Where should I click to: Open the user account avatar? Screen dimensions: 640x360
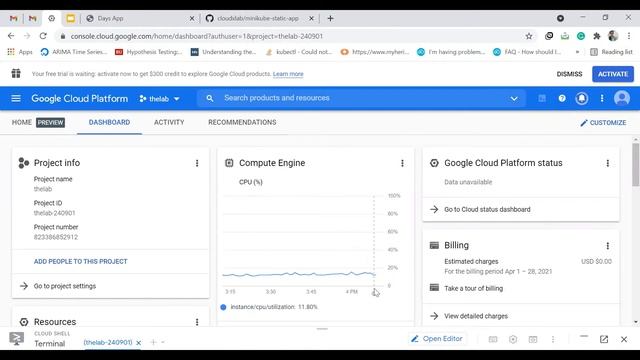[x=622, y=98]
